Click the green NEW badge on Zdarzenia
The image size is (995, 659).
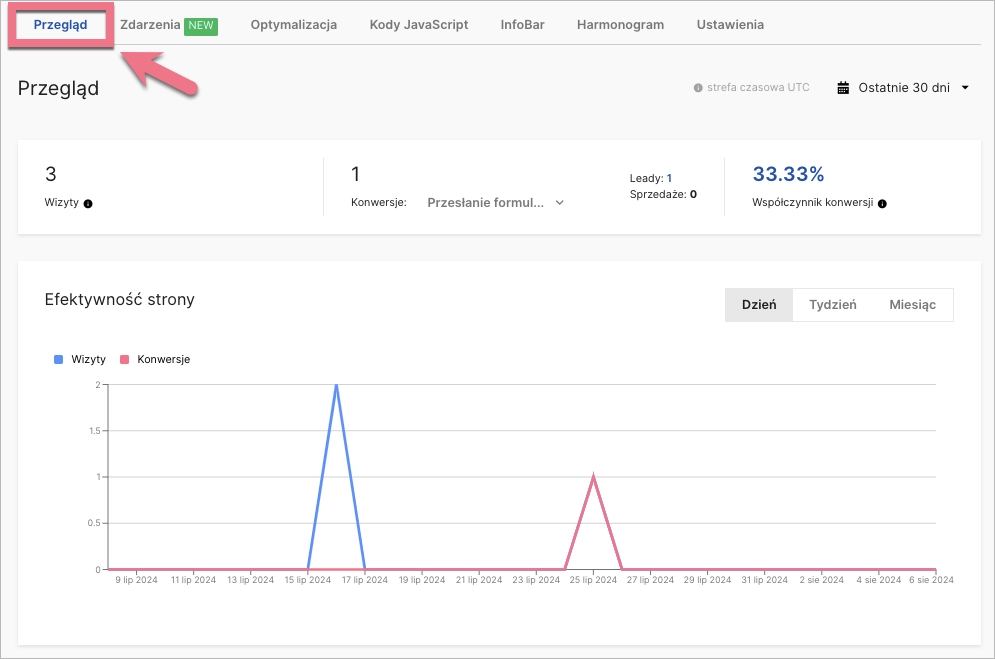(x=200, y=23)
